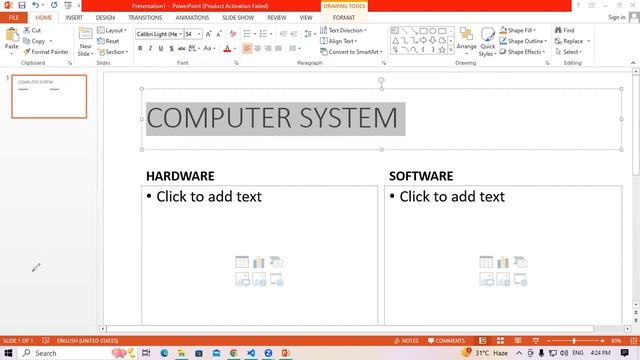The image size is (640, 360).
Task: Center the text
Action: [258, 49]
